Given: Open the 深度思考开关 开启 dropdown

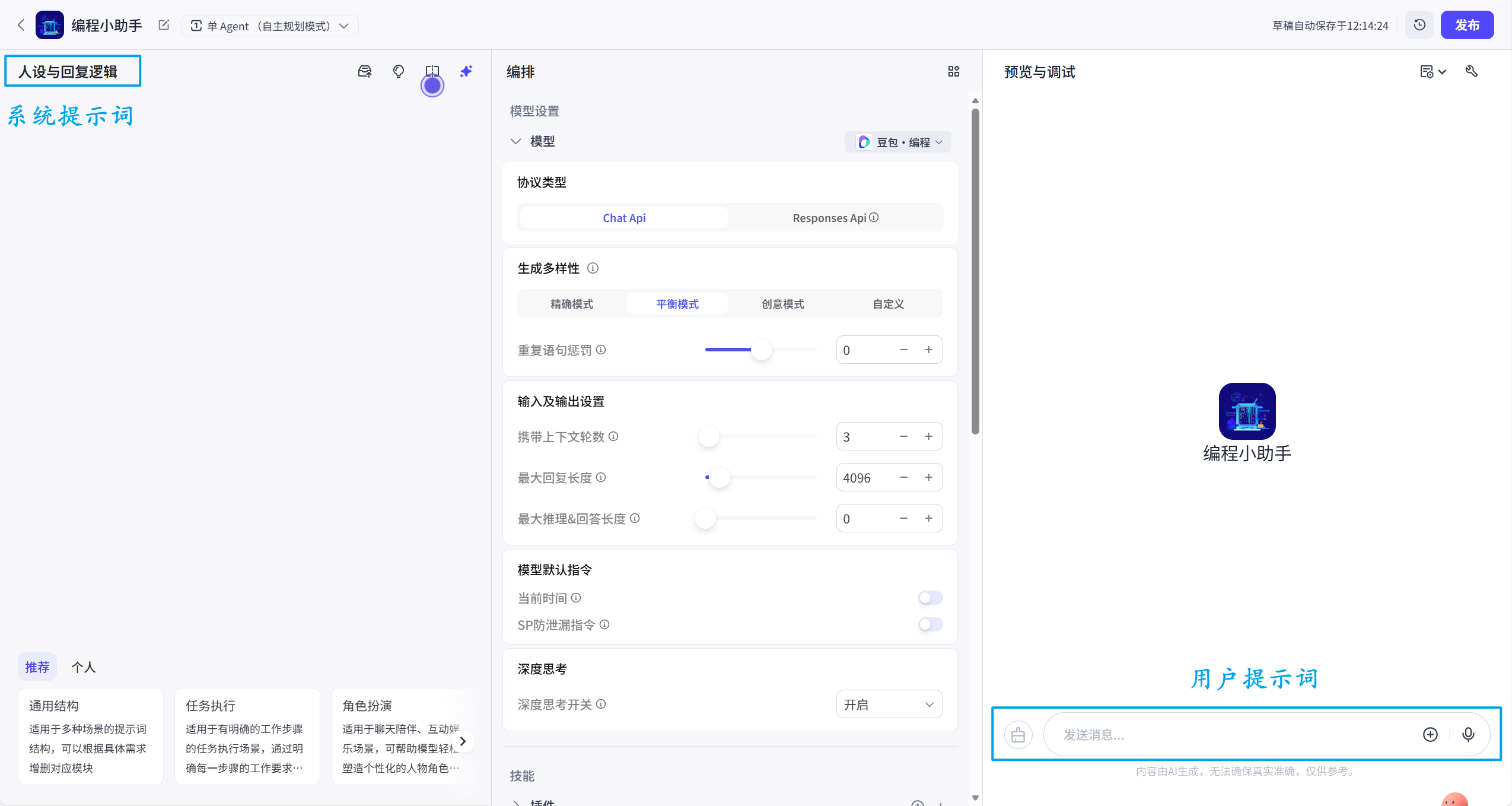Looking at the screenshot, I should (889, 704).
